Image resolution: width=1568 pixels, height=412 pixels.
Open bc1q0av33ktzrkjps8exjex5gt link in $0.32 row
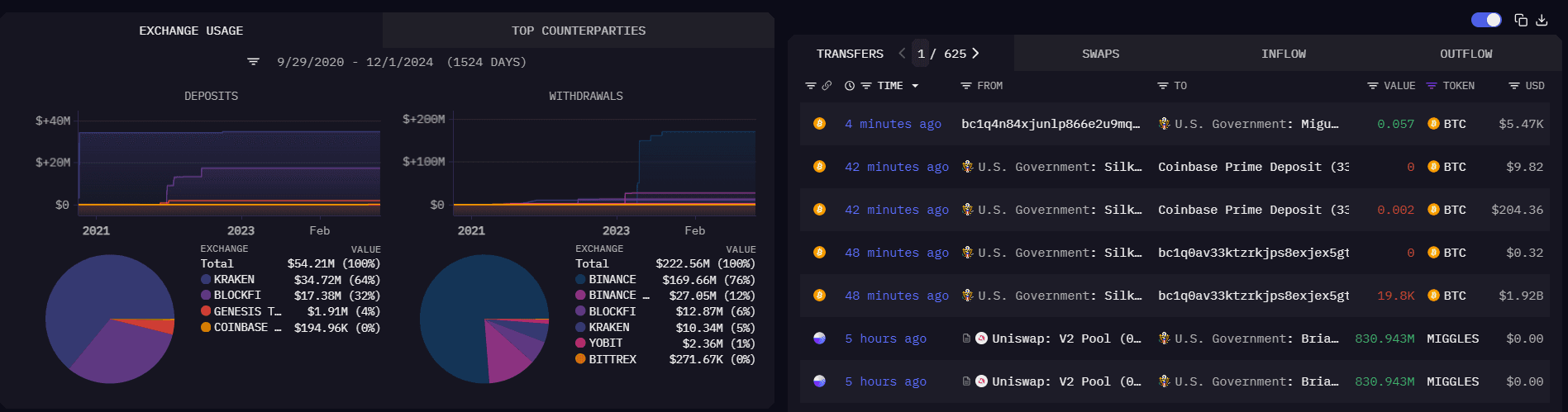point(1253,253)
